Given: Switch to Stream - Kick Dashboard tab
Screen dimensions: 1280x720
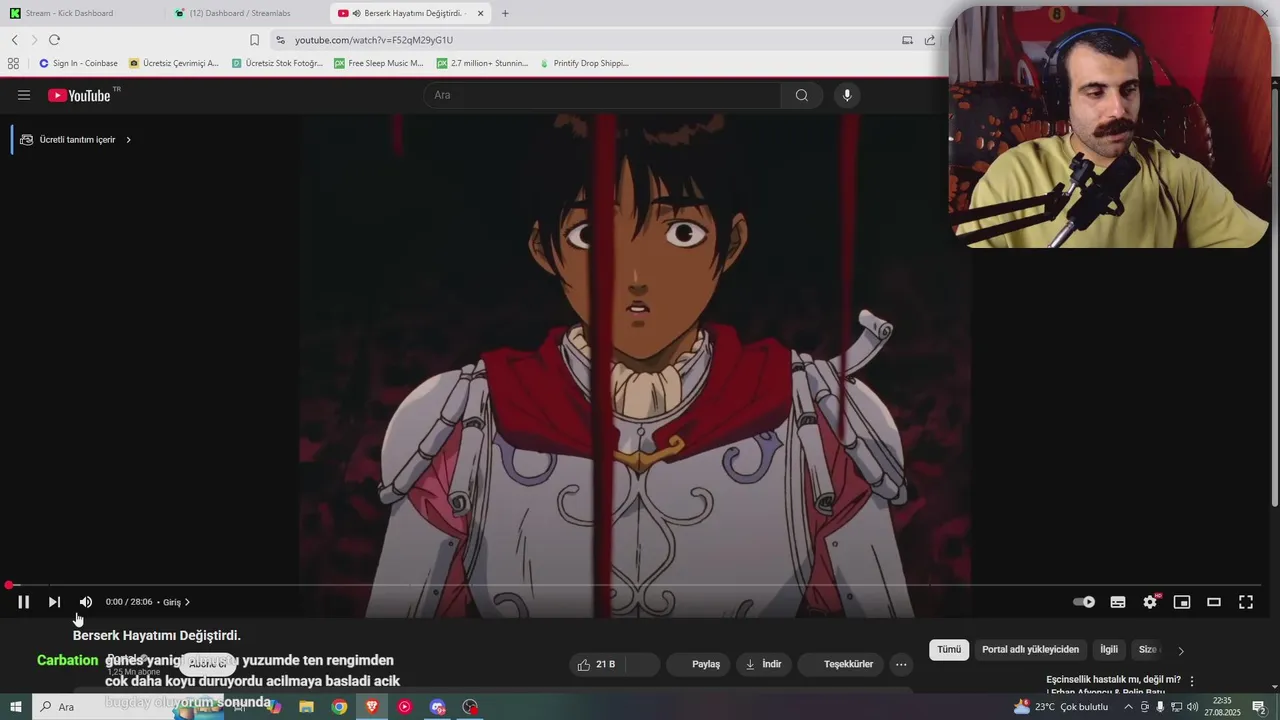Looking at the screenshot, I should pos(82,13).
